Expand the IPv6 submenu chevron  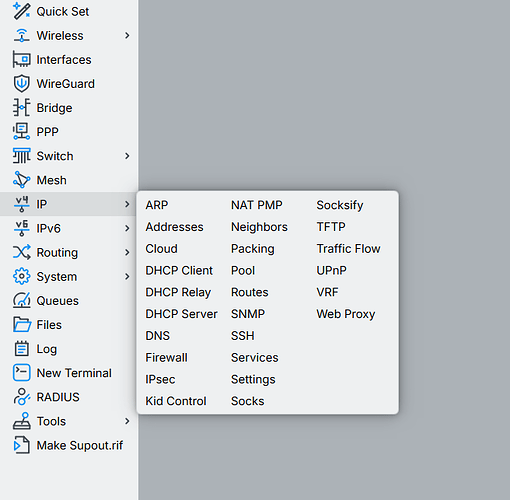(x=127, y=228)
